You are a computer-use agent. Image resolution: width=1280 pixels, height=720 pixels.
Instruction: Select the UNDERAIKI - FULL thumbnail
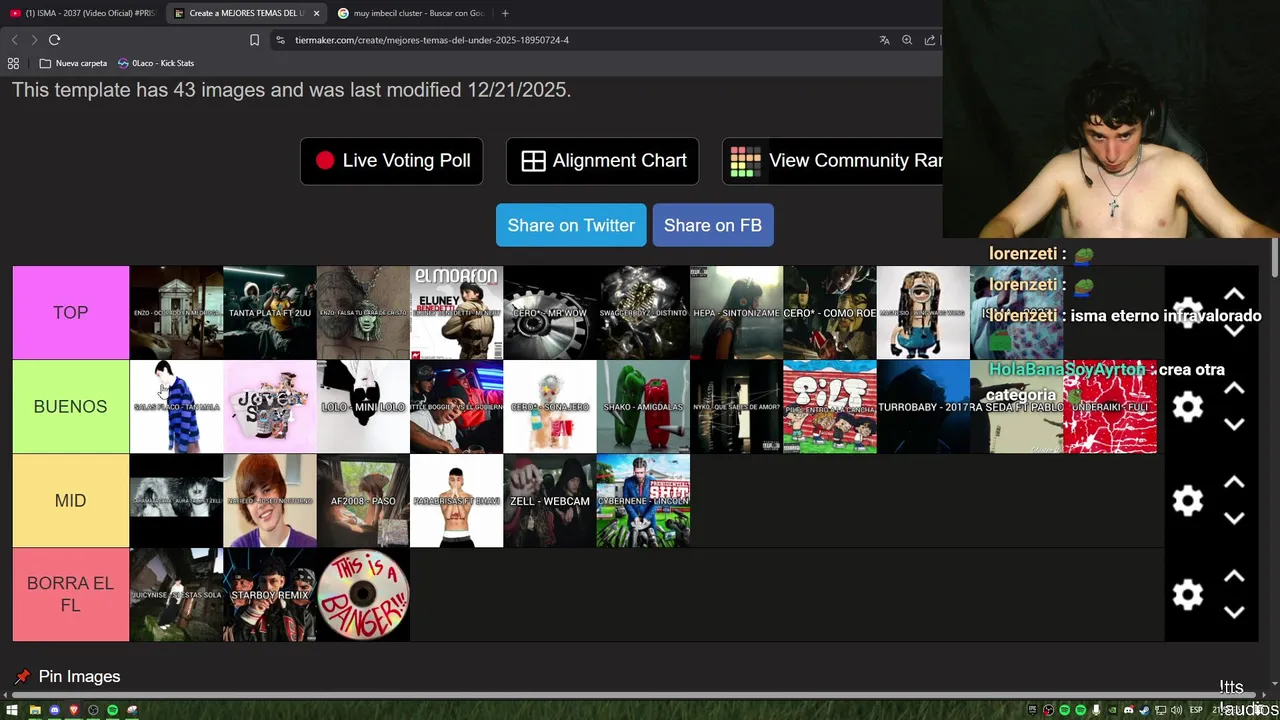tap(1110, 407)
